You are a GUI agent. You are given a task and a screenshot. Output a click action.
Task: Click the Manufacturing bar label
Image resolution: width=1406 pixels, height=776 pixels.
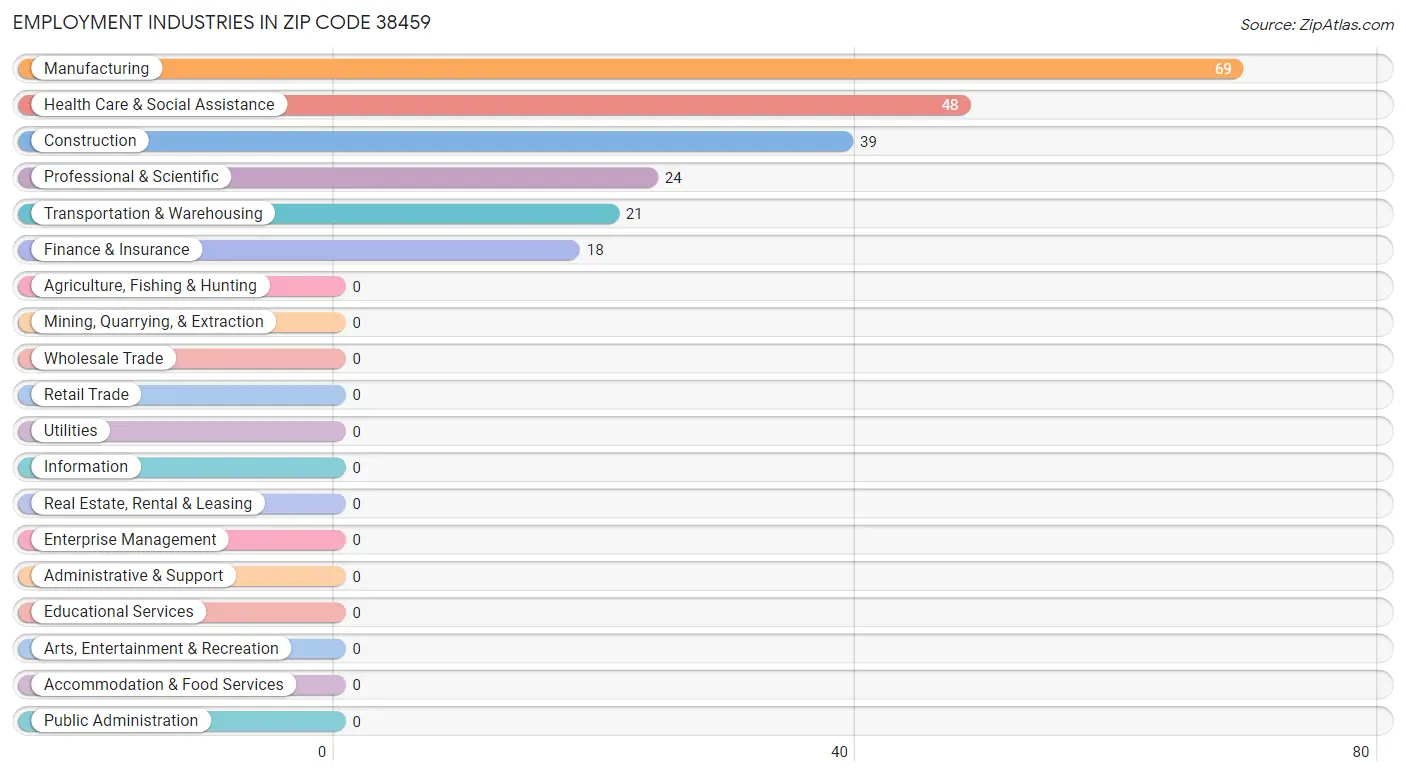[96, 69]
